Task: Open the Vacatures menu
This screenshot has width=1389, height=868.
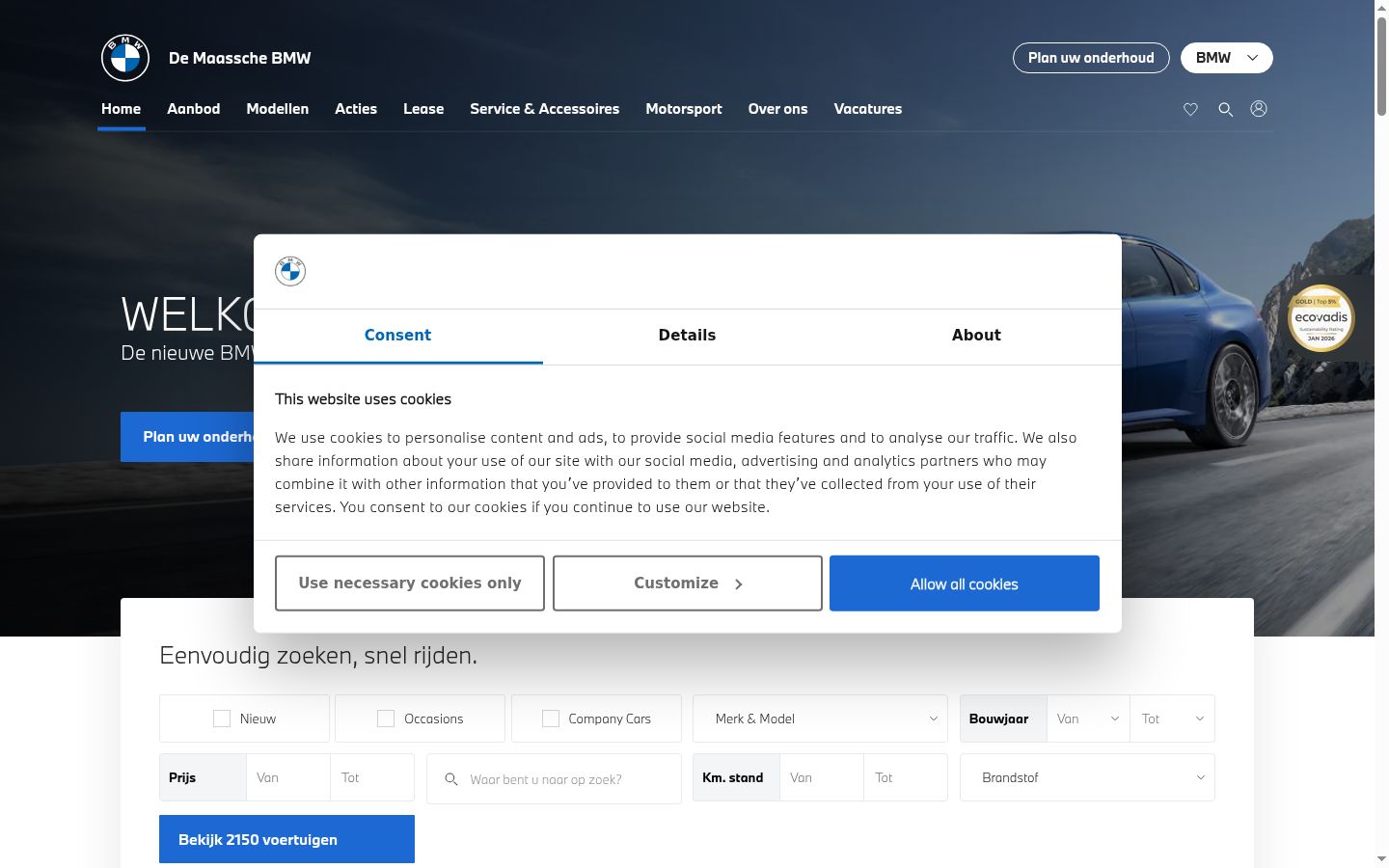Action: (x=868, y=109)
